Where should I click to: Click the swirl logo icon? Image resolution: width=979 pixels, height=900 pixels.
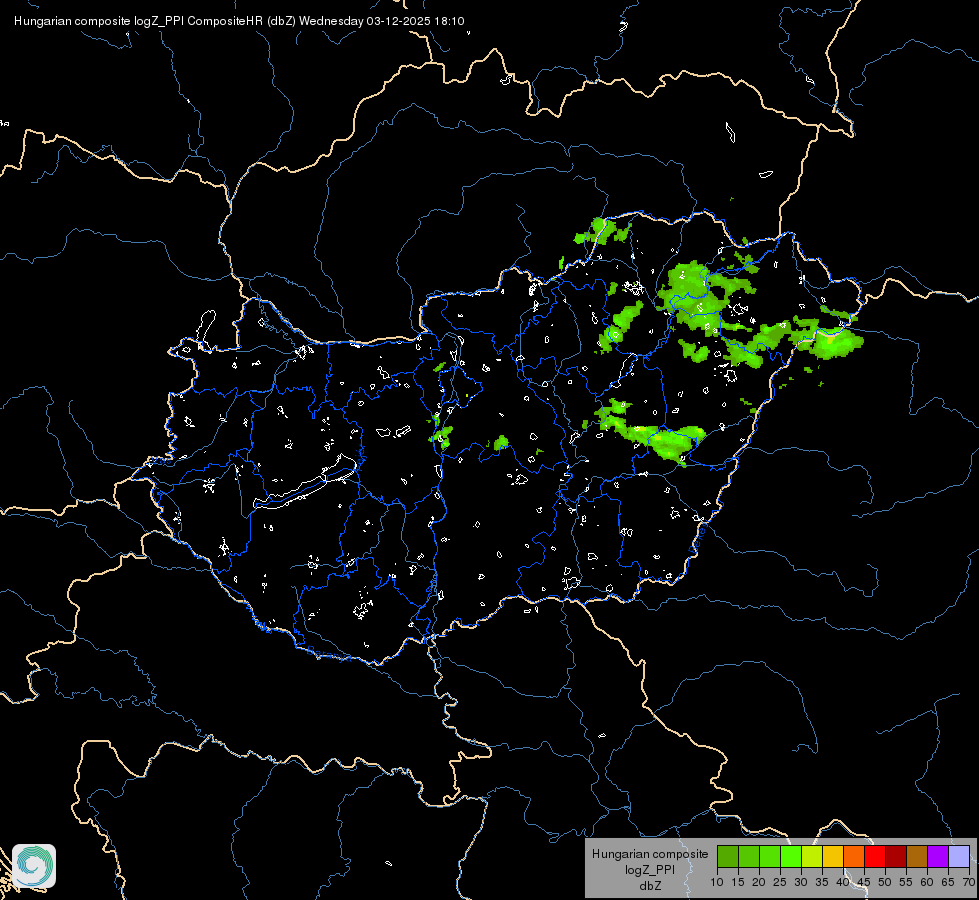click(x=34, y=866)
